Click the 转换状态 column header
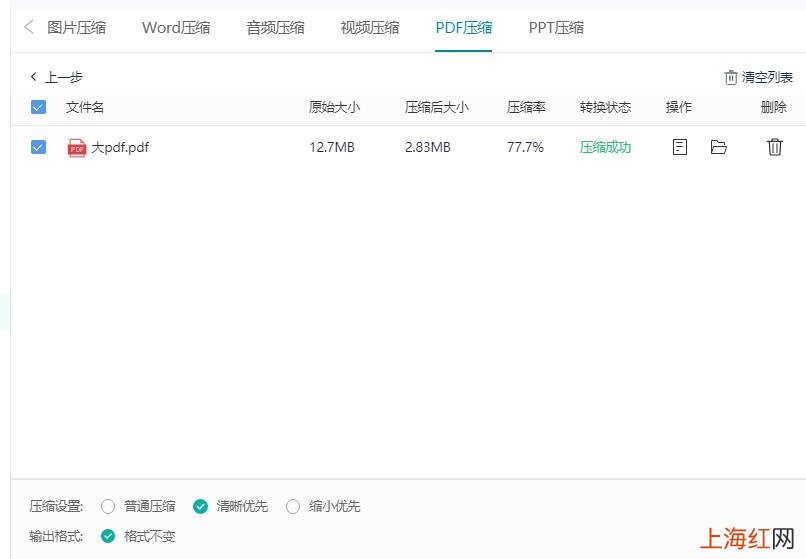 (x=606, y=107)
